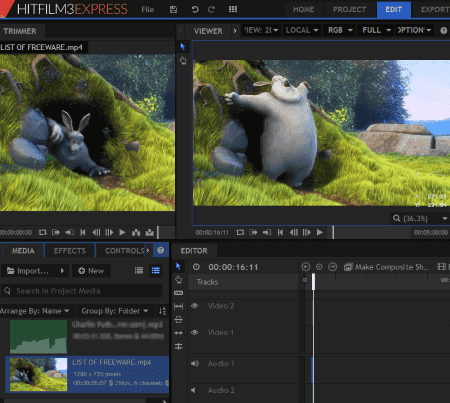Switch to the EXPORT screen tab
This screenshot has height=403, width=450.
[434, 9]
